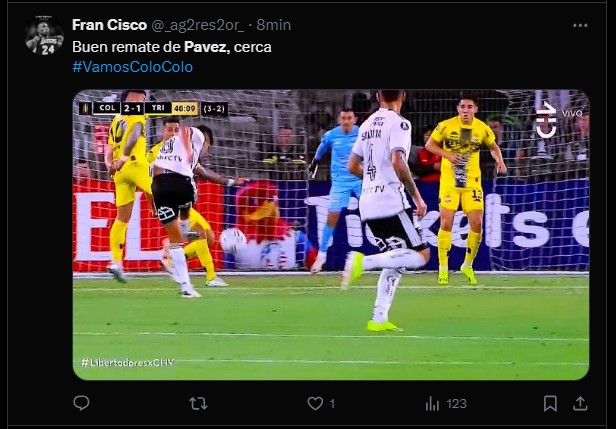616x429 pixels.
Task: Open the #VamosColoColo hashtag
Action: click(x=133, y=67)
